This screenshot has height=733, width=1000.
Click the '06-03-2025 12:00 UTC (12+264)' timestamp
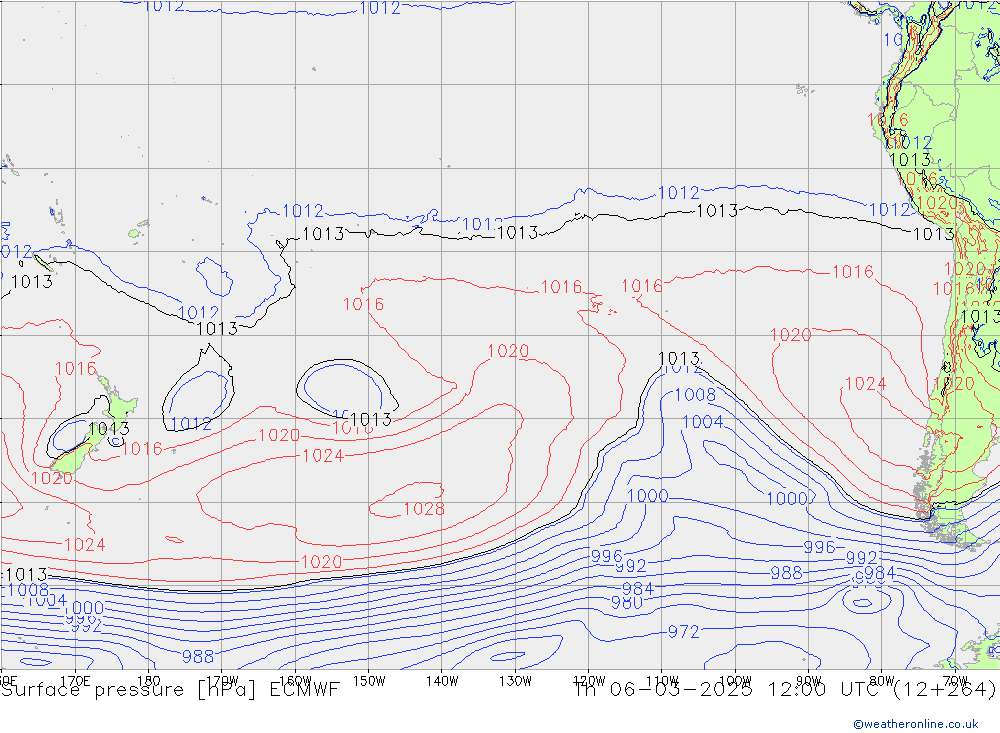point(803,690)
